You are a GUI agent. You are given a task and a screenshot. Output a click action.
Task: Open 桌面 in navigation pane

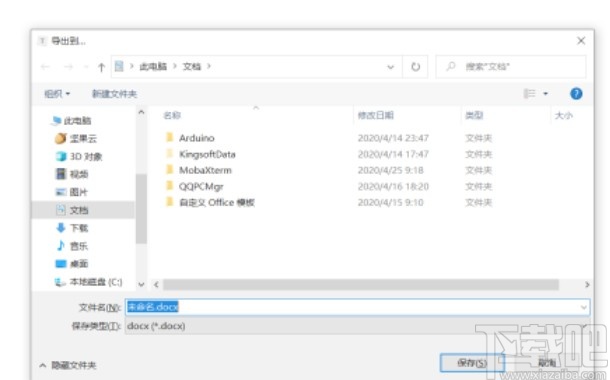pyautogui.click(x=79, y=264)
